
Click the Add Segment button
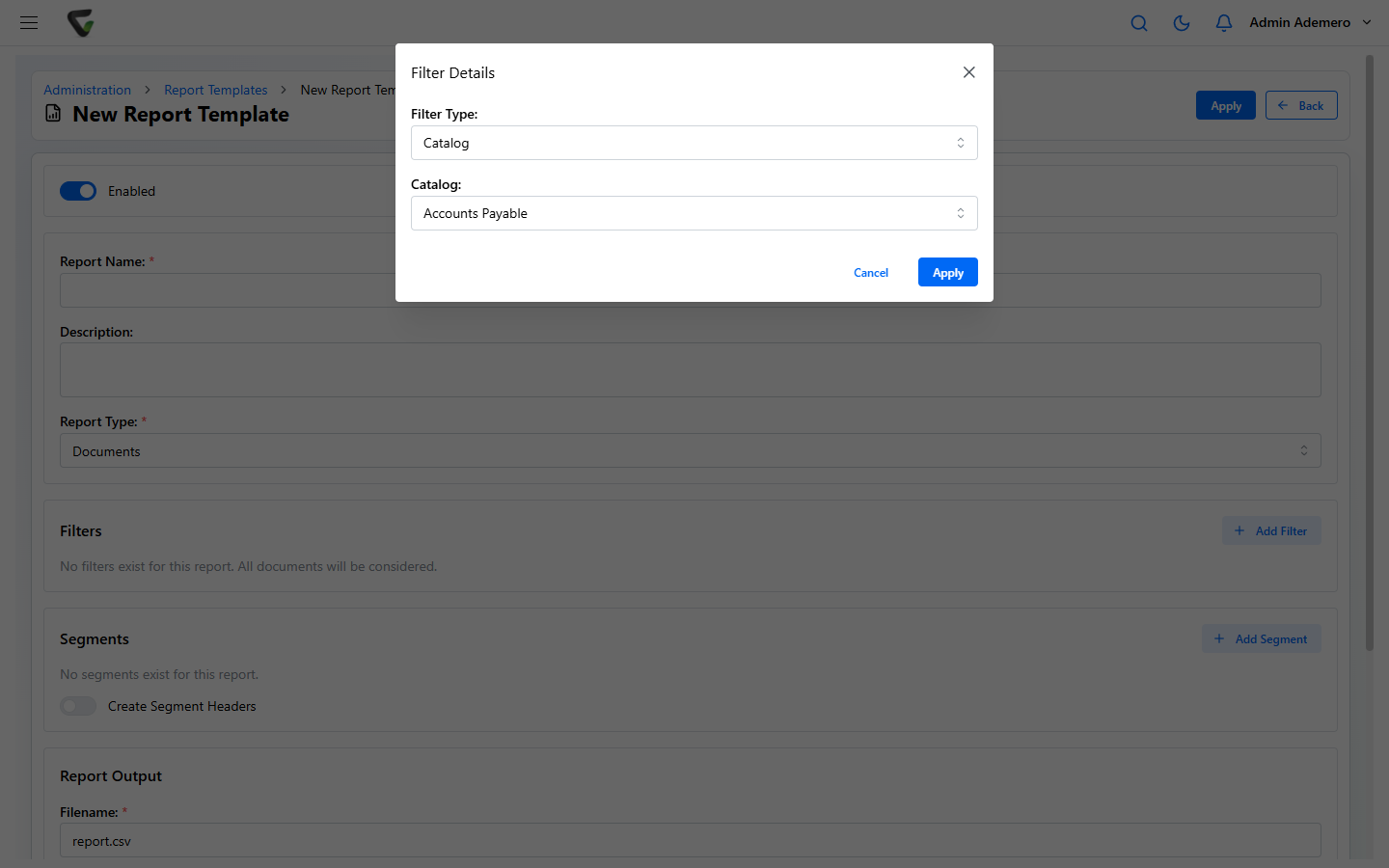(x=1262, y=638)
